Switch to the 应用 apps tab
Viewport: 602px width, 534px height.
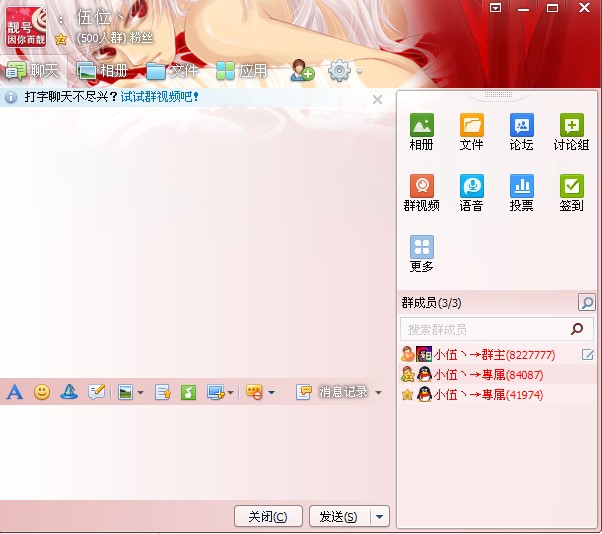[241, 71]
